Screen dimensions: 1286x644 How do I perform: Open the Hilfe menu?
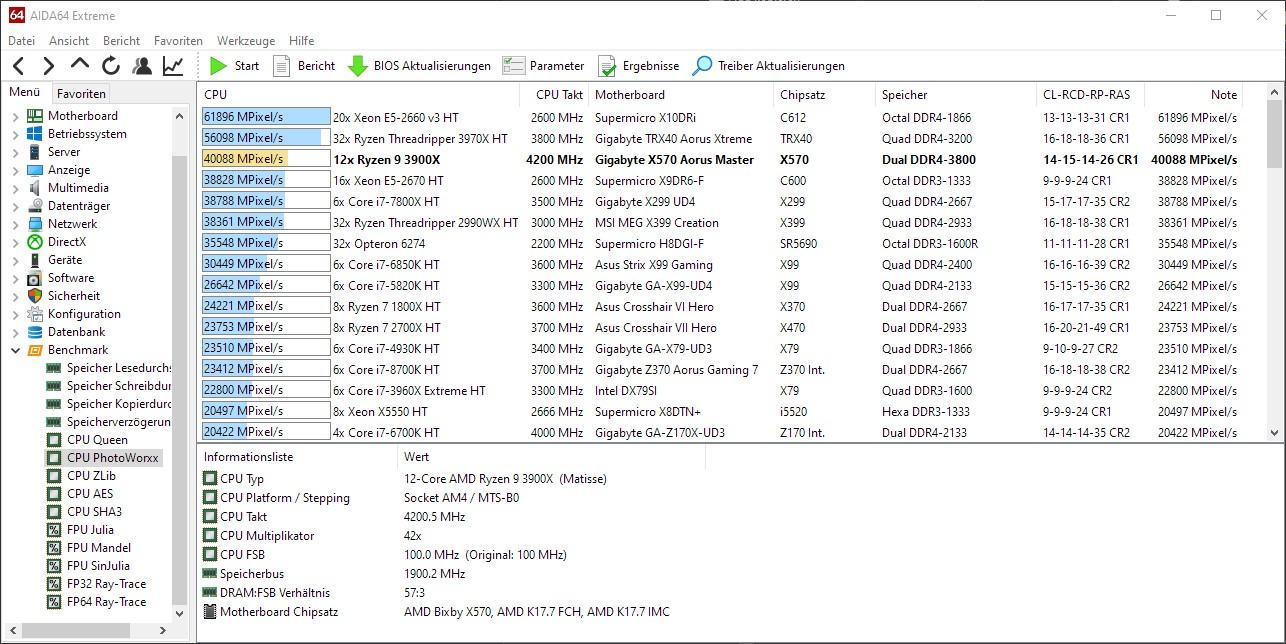(x=301, y=41)
